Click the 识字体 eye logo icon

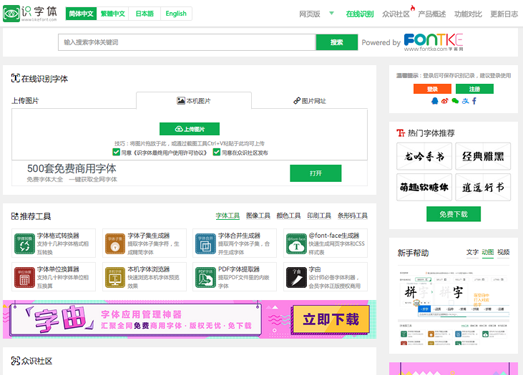tap(11, 13)
